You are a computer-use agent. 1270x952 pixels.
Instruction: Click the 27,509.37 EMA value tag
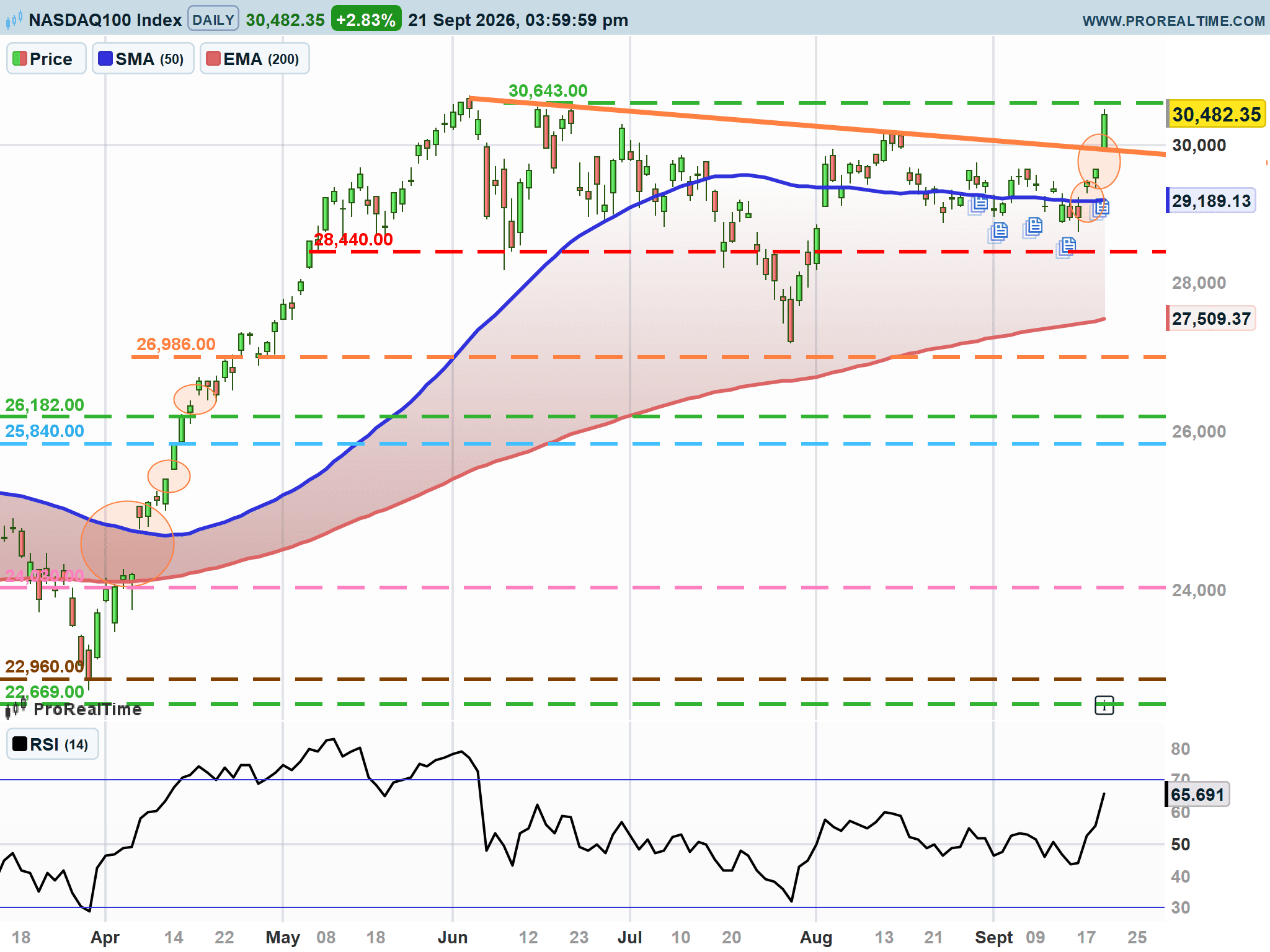[1211, 319]
